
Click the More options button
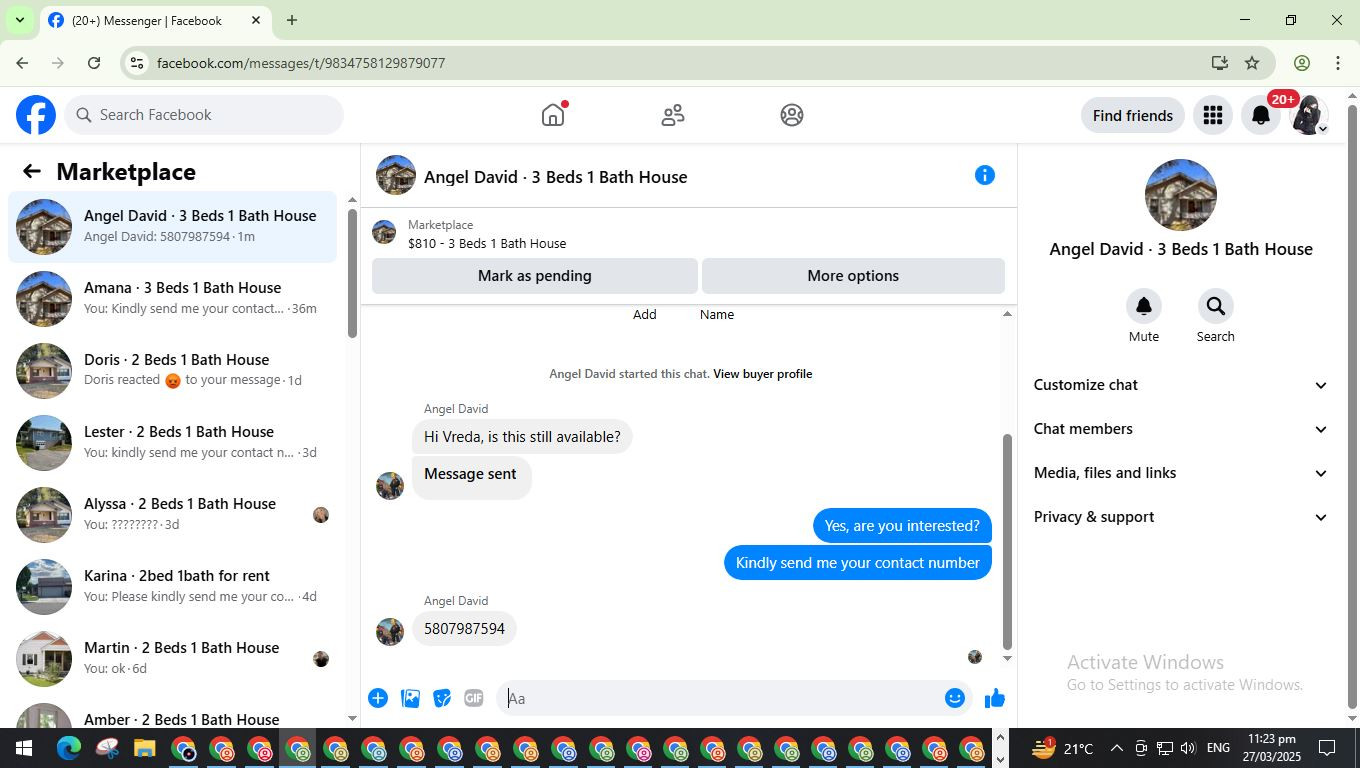coord(853,276)
